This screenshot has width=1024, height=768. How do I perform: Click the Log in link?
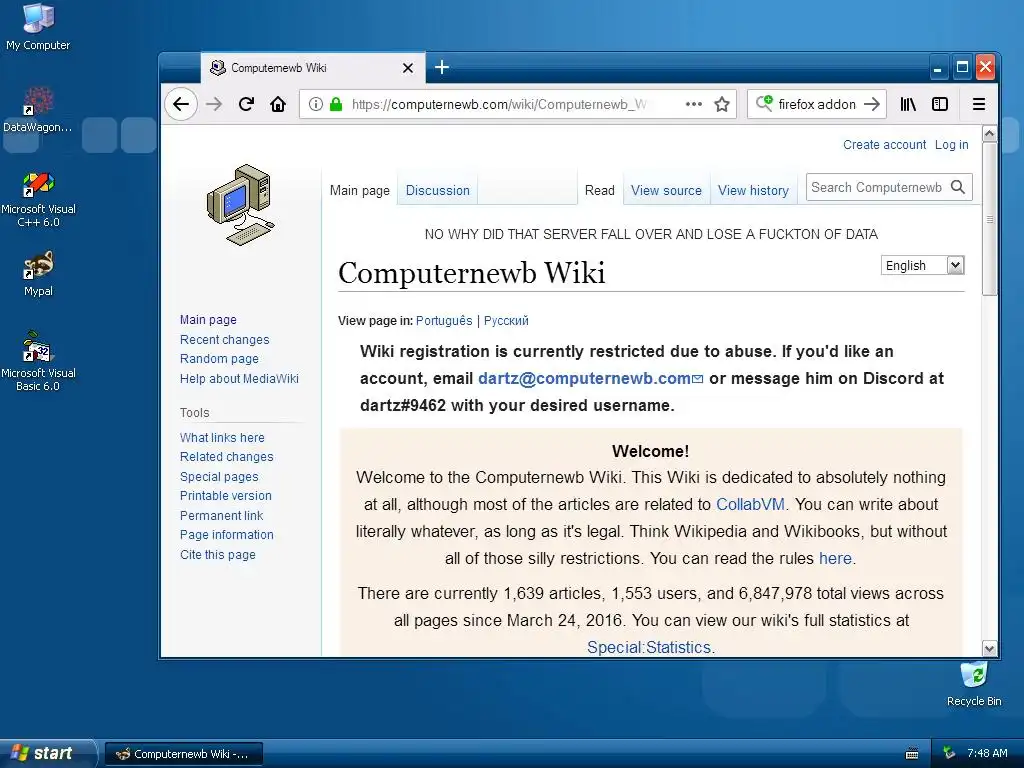tap(952, 144)
